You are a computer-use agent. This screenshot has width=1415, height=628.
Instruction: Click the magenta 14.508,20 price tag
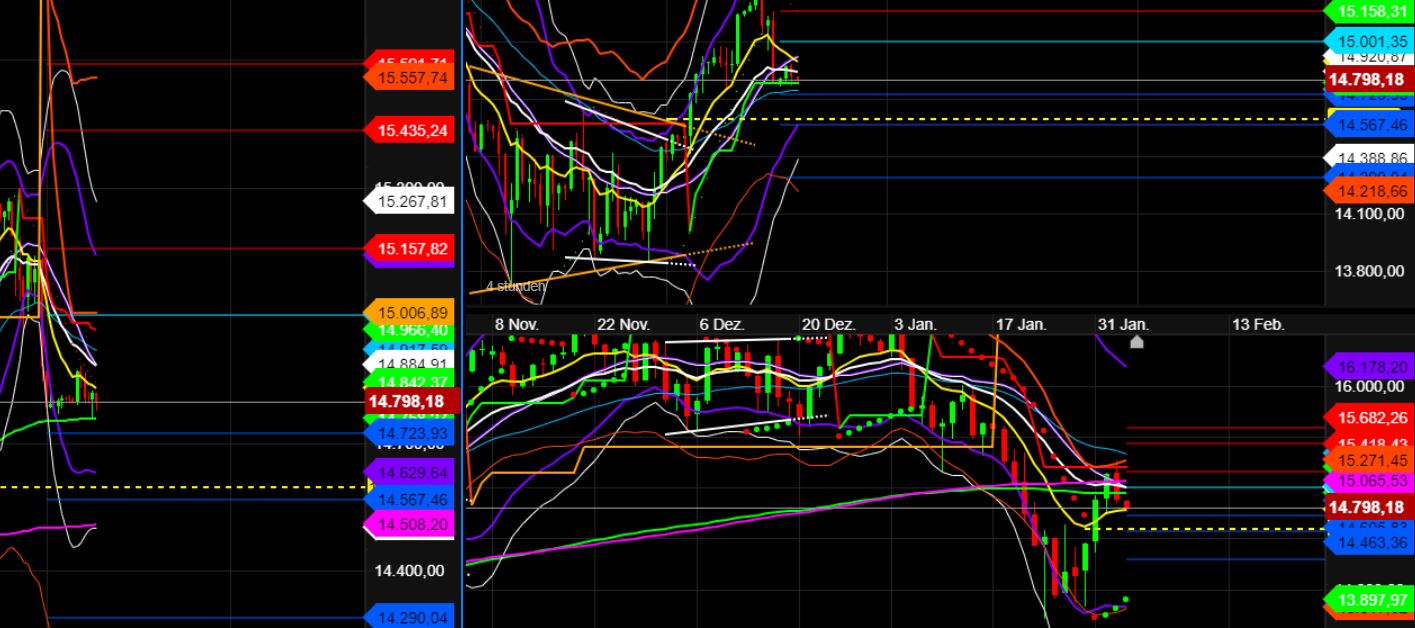[411, 522]
